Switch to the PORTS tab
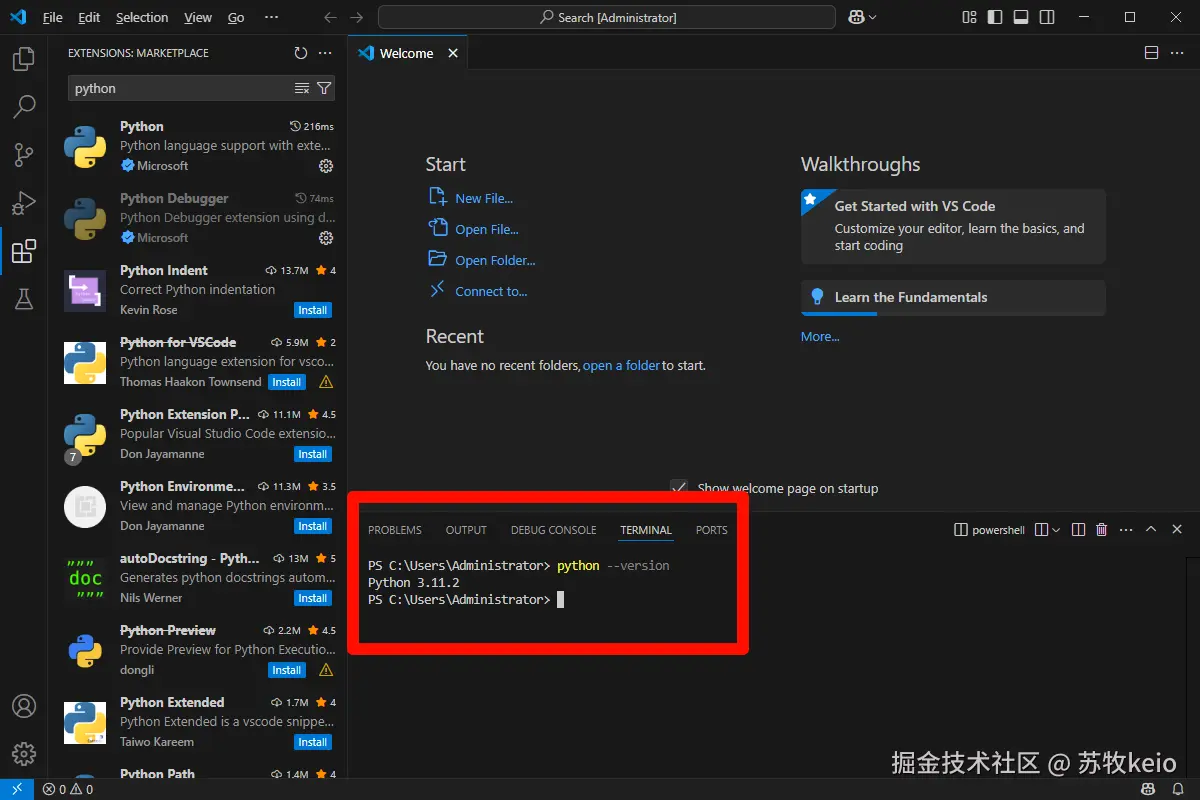 click(x=712, y=530)
